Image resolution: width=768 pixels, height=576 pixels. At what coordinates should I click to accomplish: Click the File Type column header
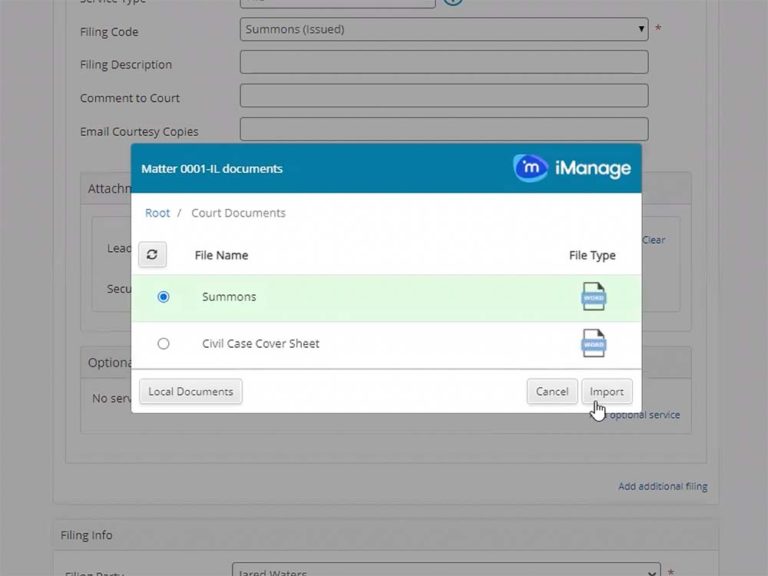tap(592, 255)
